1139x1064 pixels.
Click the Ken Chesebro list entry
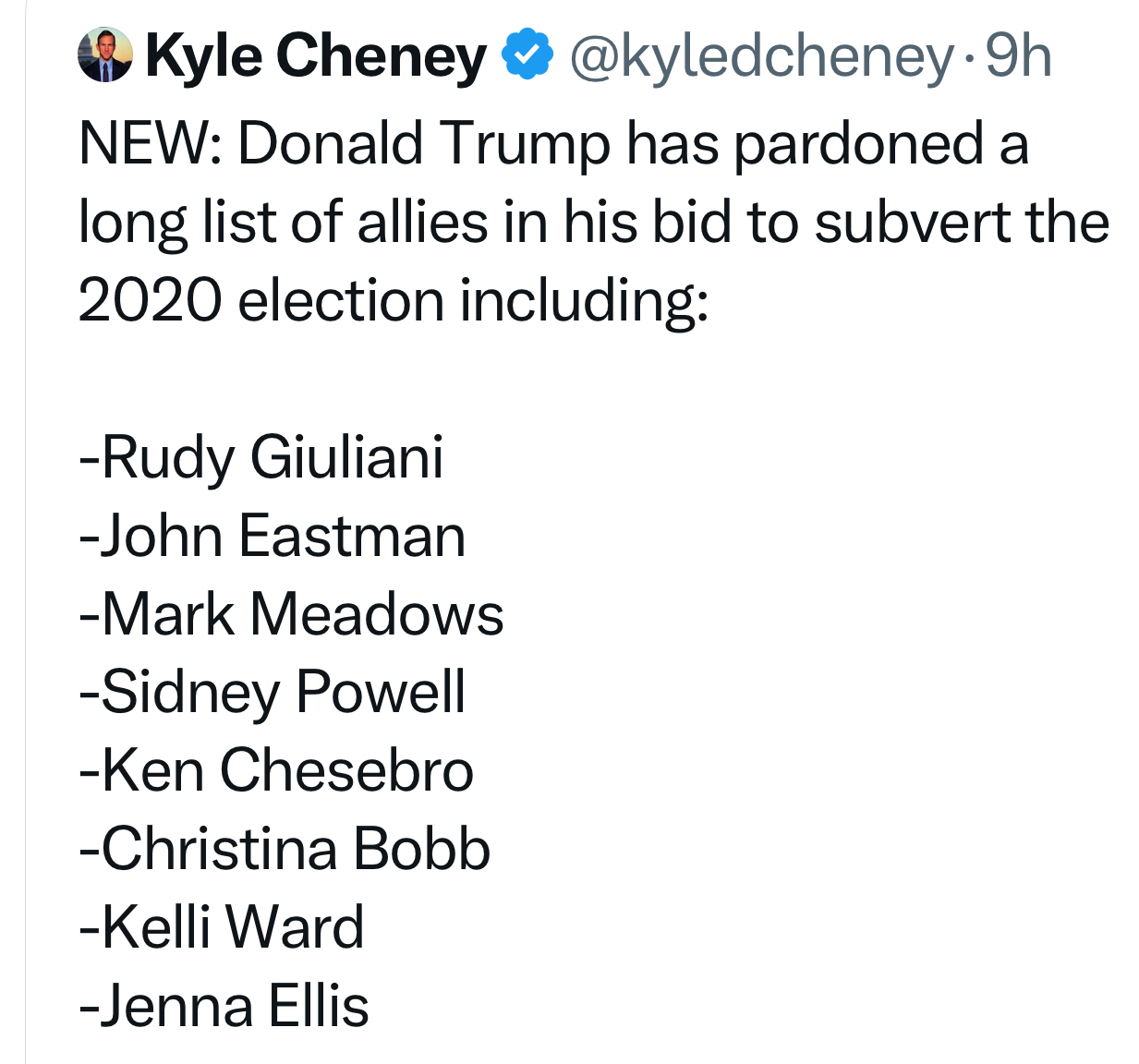coord(277,770)
